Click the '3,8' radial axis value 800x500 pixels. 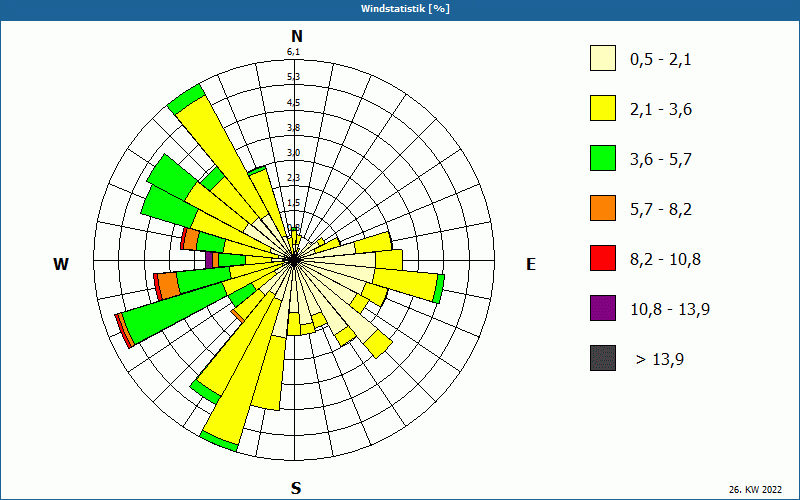pyautogui.click(x=293, y=128)
